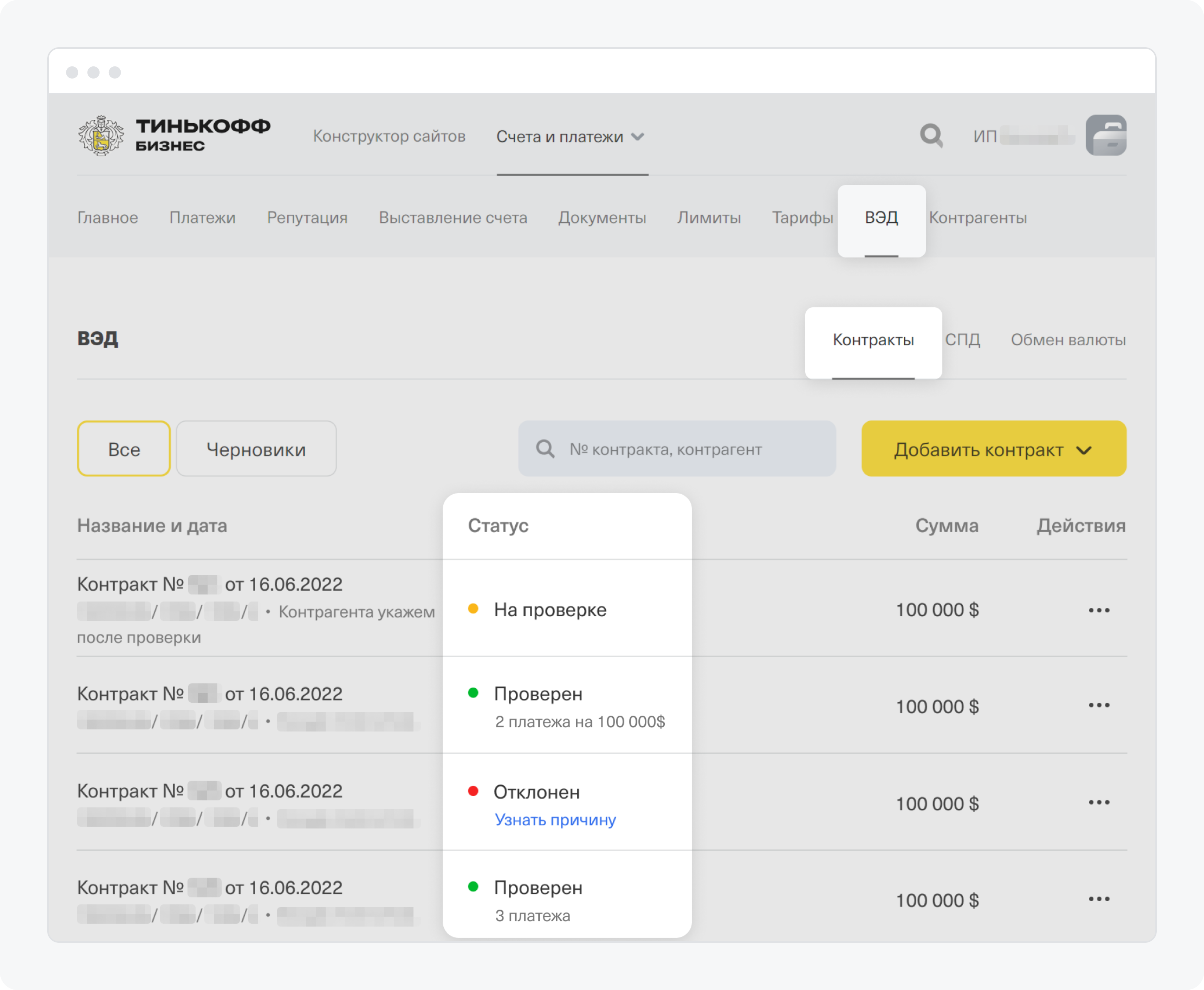Go to the Главное tab
1204x990 pixels.
[x=108, y=218]
